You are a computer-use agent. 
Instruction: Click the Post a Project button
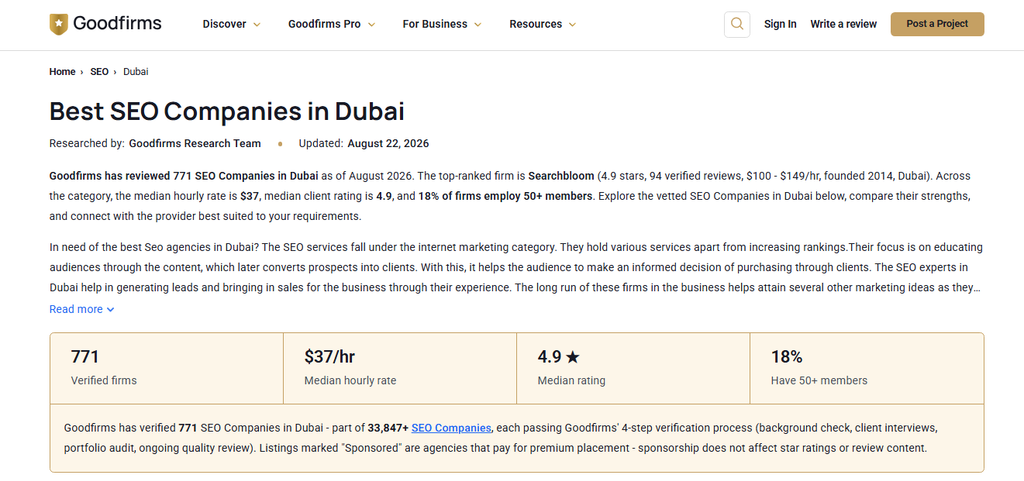click(937, 24)
